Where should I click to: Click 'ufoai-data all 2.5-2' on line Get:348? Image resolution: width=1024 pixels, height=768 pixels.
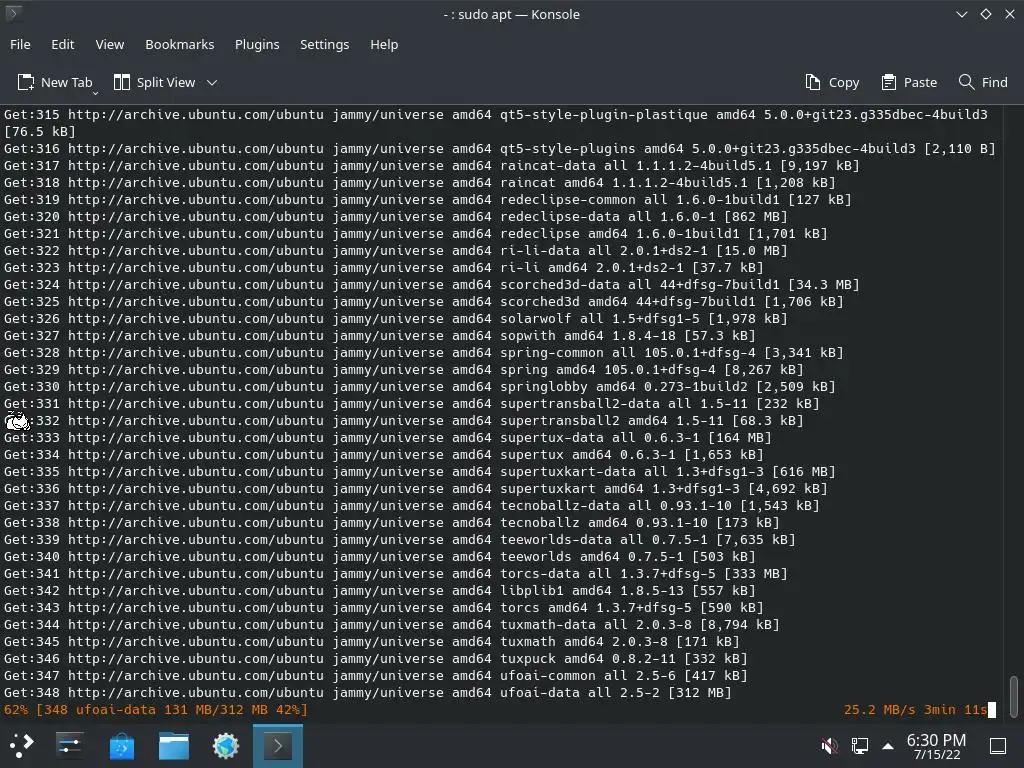click(x=580, y=692)
